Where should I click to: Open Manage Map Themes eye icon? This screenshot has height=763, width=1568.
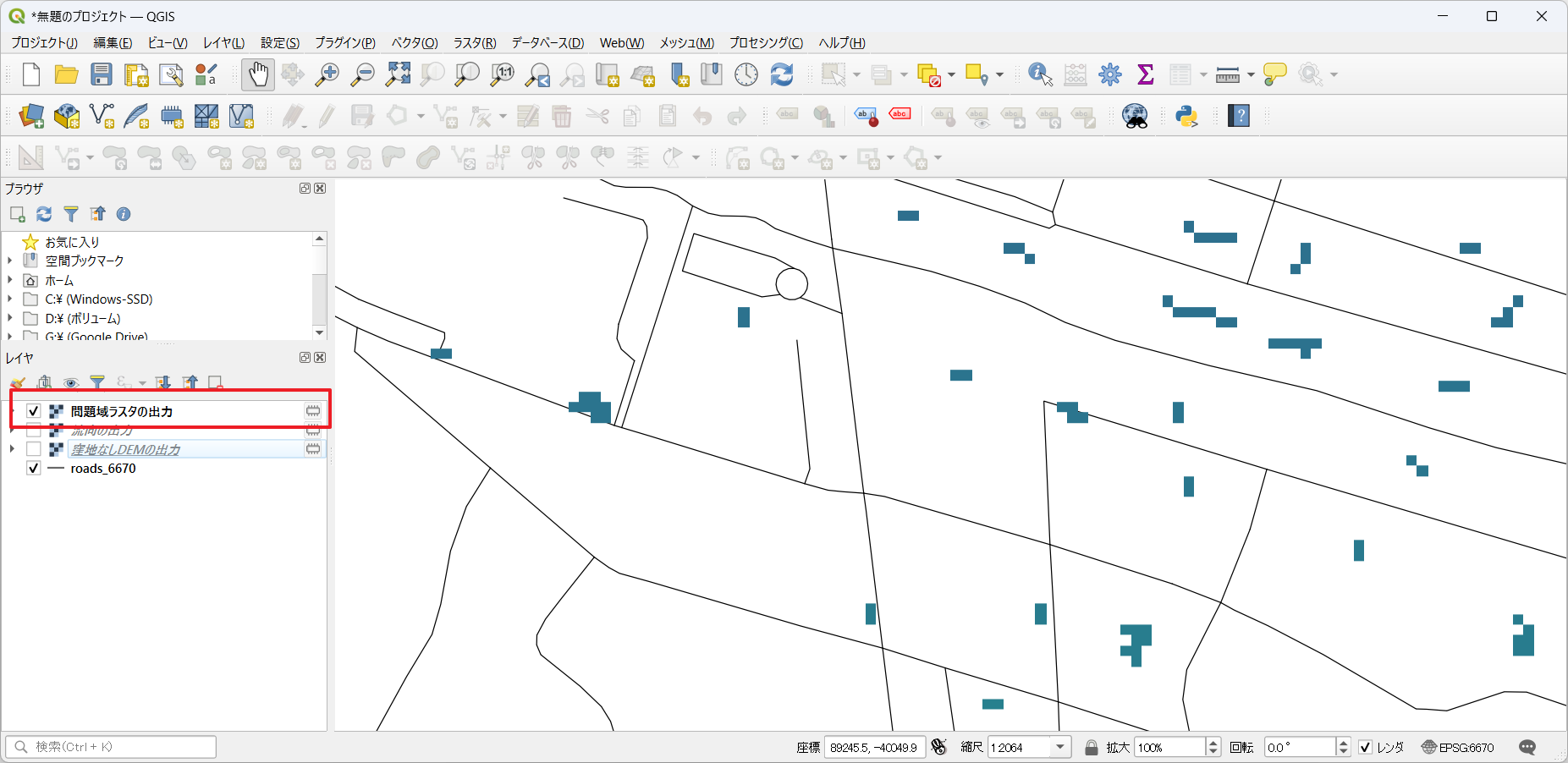pyautogui.click(x=71, y=383)
